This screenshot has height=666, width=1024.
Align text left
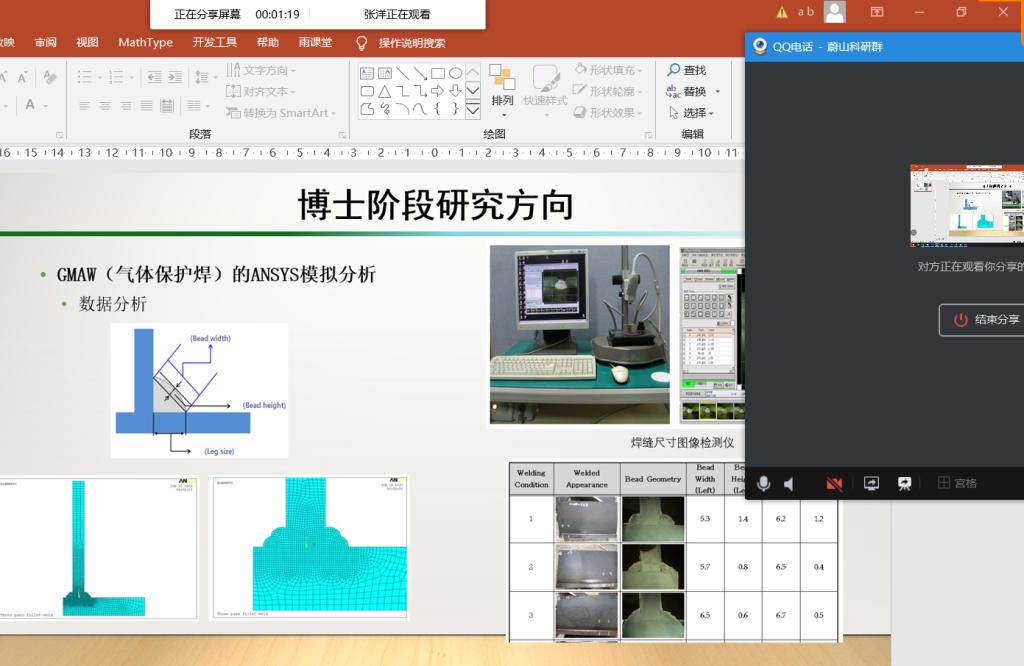[x=84, y=105]
